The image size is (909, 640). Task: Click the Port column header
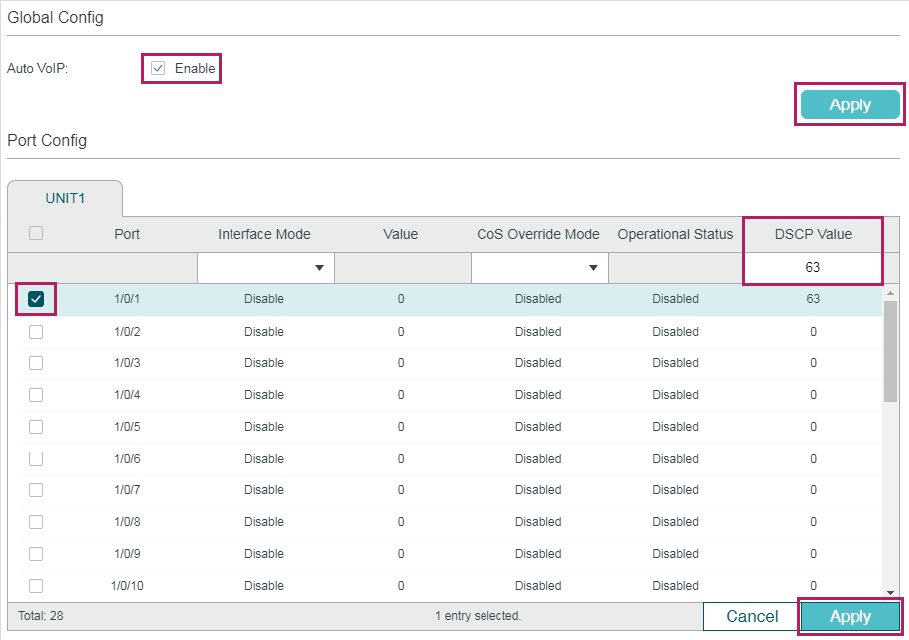pos(127,234)
